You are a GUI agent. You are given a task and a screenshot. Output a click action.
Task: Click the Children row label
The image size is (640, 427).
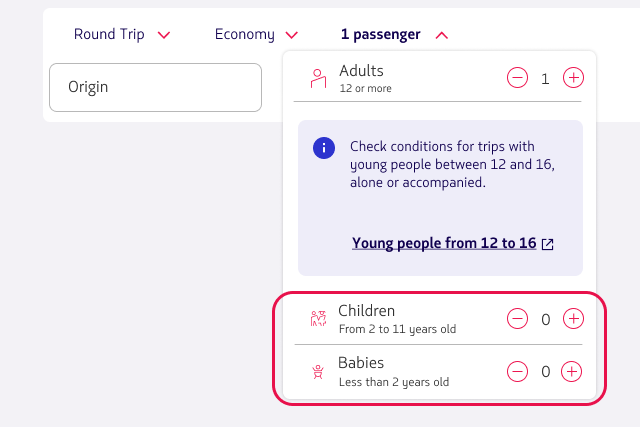(x=366, y=311)
